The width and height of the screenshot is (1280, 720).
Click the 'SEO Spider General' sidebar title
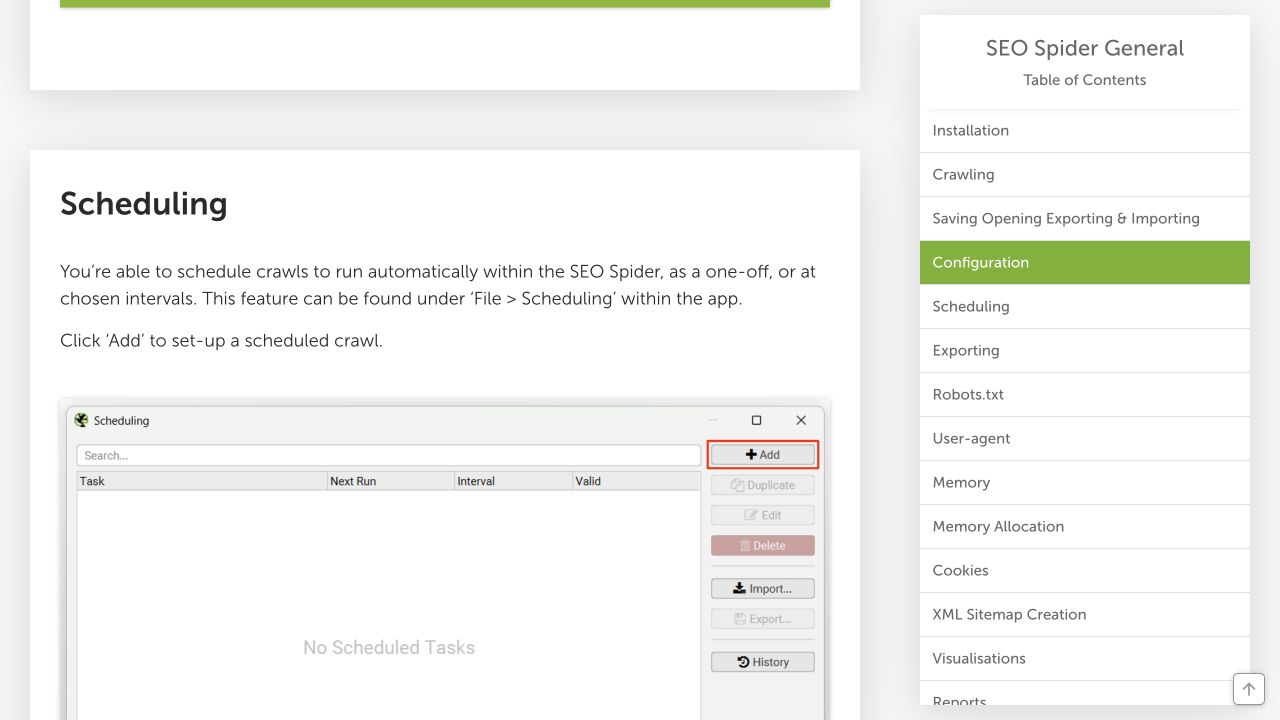1085,48
